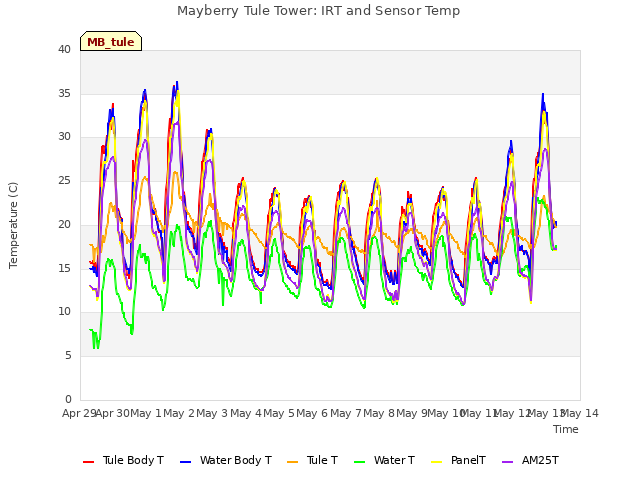Click the May 1 x-axis date label

point(146,413)
